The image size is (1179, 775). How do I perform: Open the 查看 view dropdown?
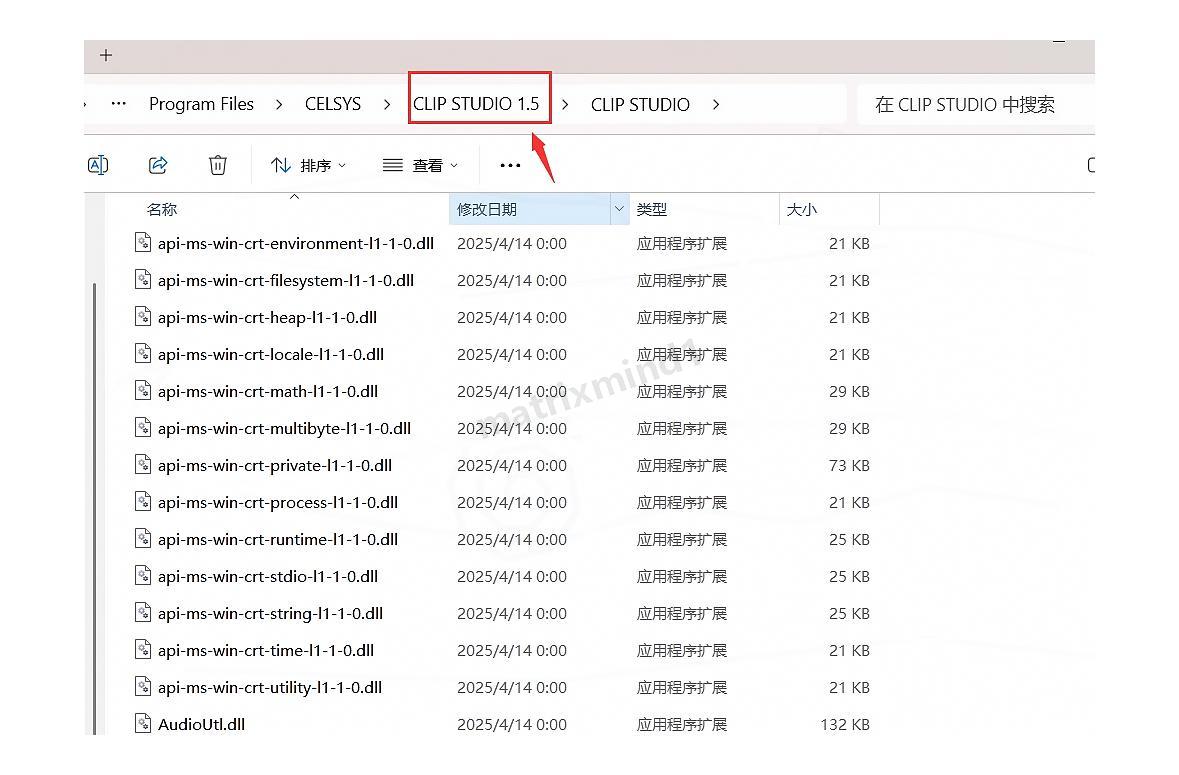pos(420,165)
